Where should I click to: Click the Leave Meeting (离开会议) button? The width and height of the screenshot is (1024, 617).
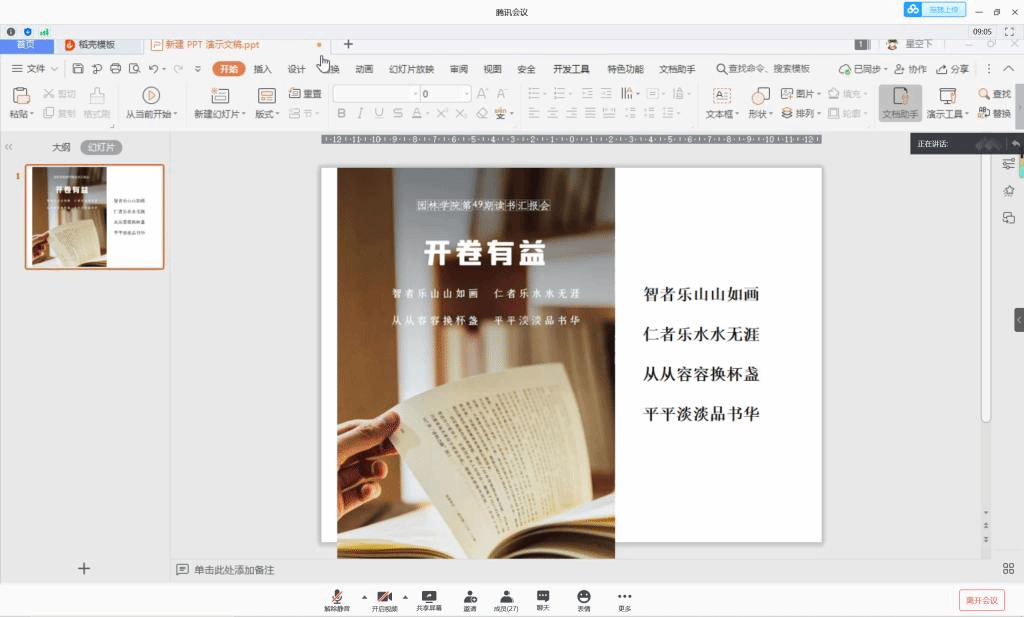coord(981,600)
